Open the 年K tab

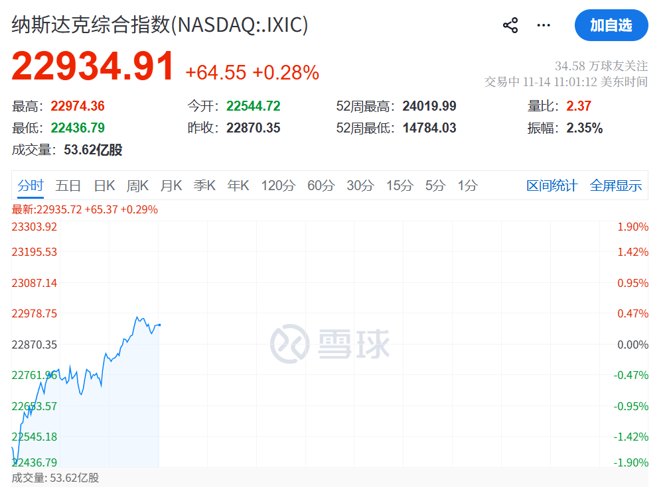(238, 185)
